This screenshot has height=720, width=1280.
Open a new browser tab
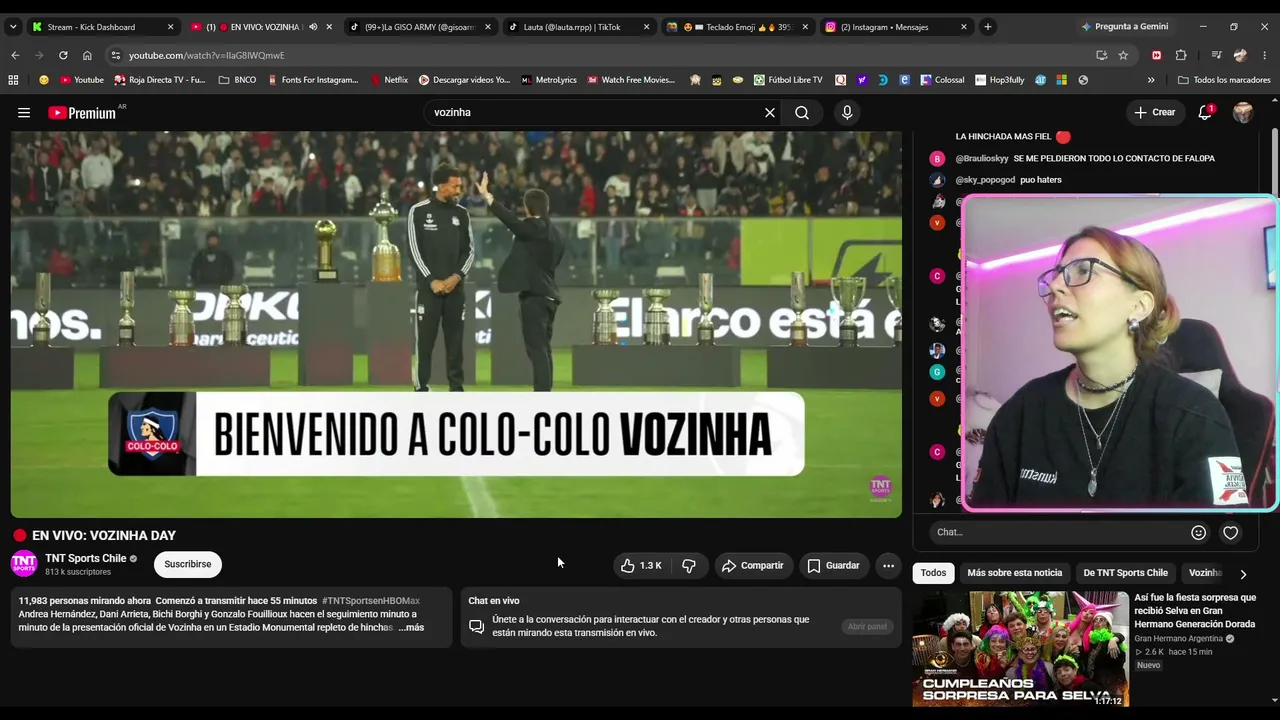pyautogui.click(x=988, y=27)
